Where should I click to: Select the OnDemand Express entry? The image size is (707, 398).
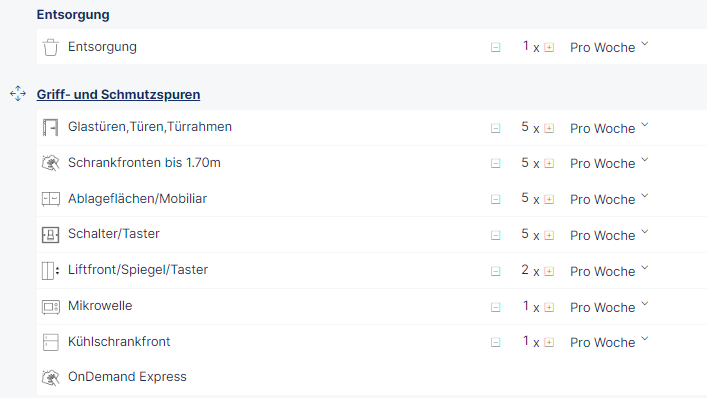tap(127, 377)
